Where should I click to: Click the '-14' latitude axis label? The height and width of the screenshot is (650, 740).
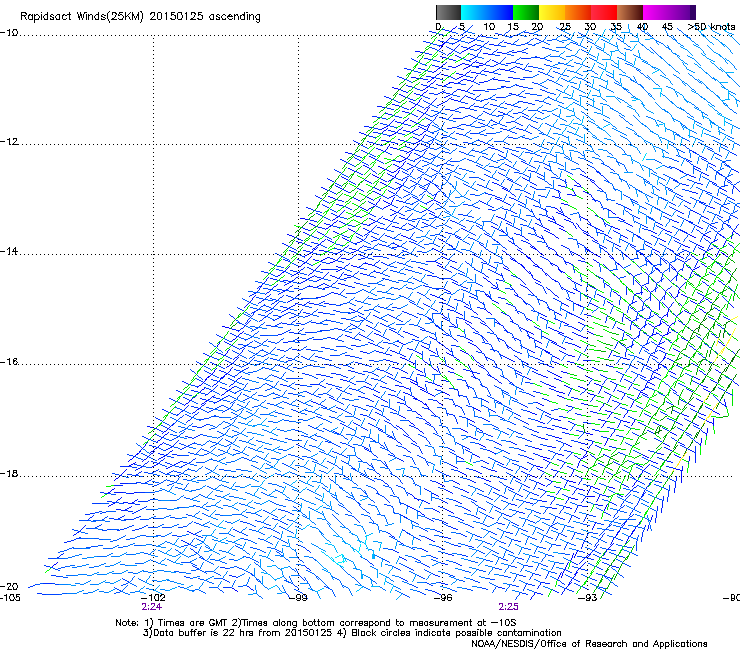pos(9,251)
